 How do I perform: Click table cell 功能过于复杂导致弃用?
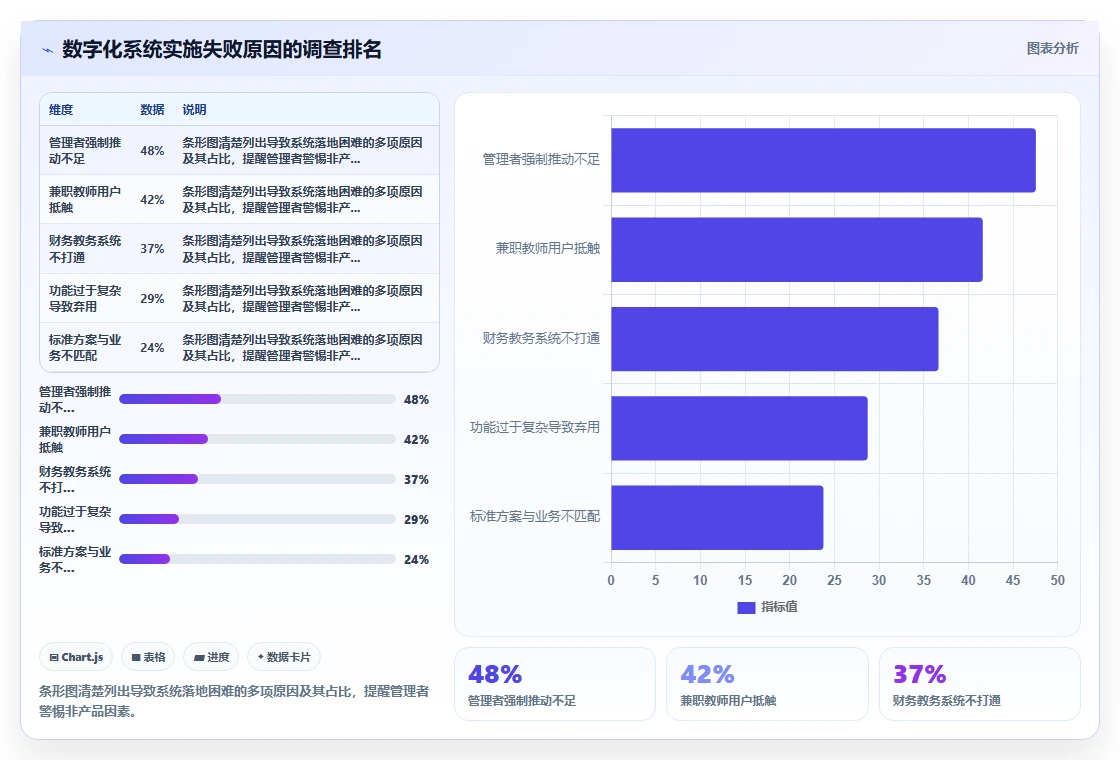coord(85,299)
